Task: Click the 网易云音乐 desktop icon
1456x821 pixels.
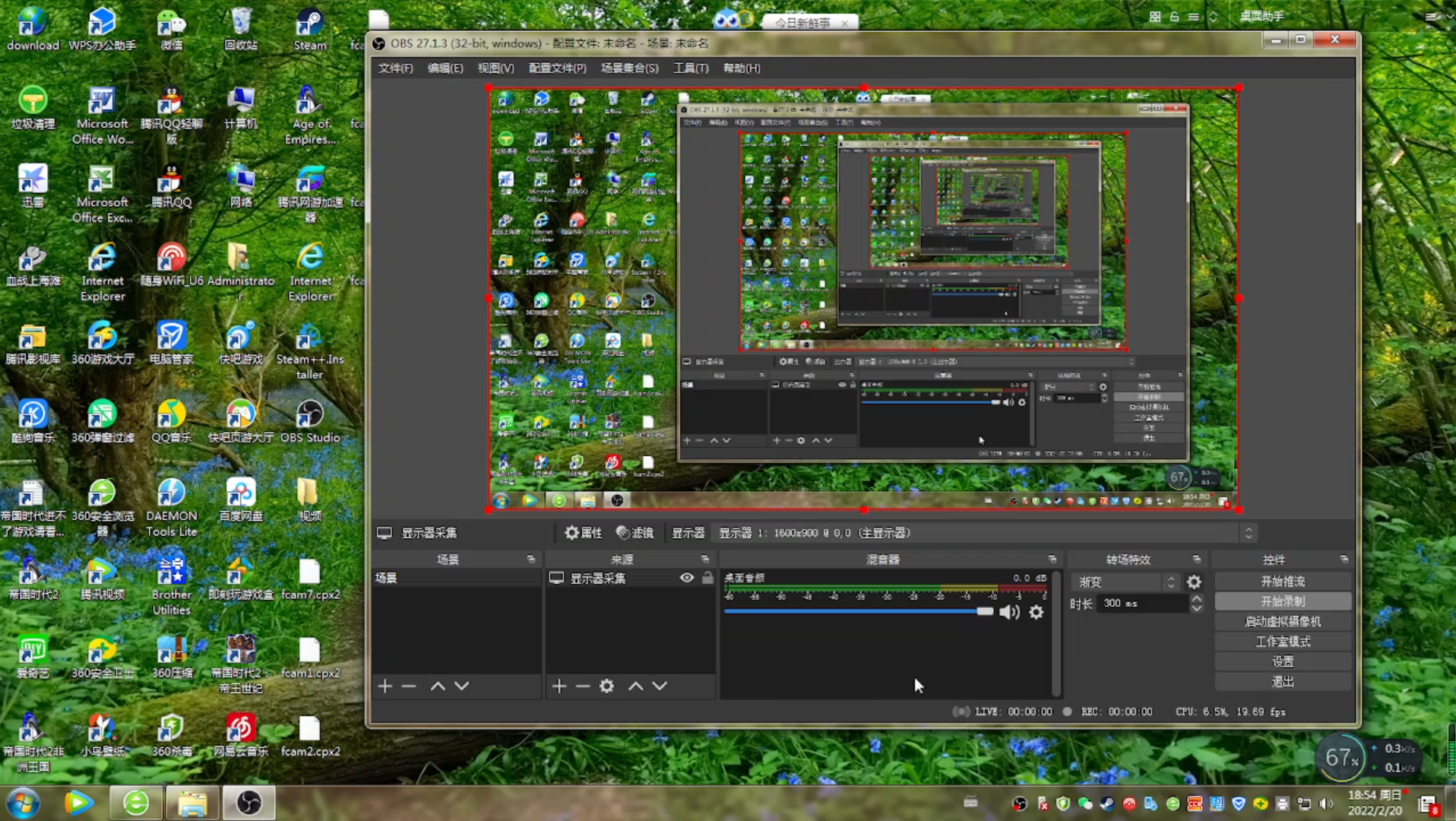Action: click(x=241, y=735)
